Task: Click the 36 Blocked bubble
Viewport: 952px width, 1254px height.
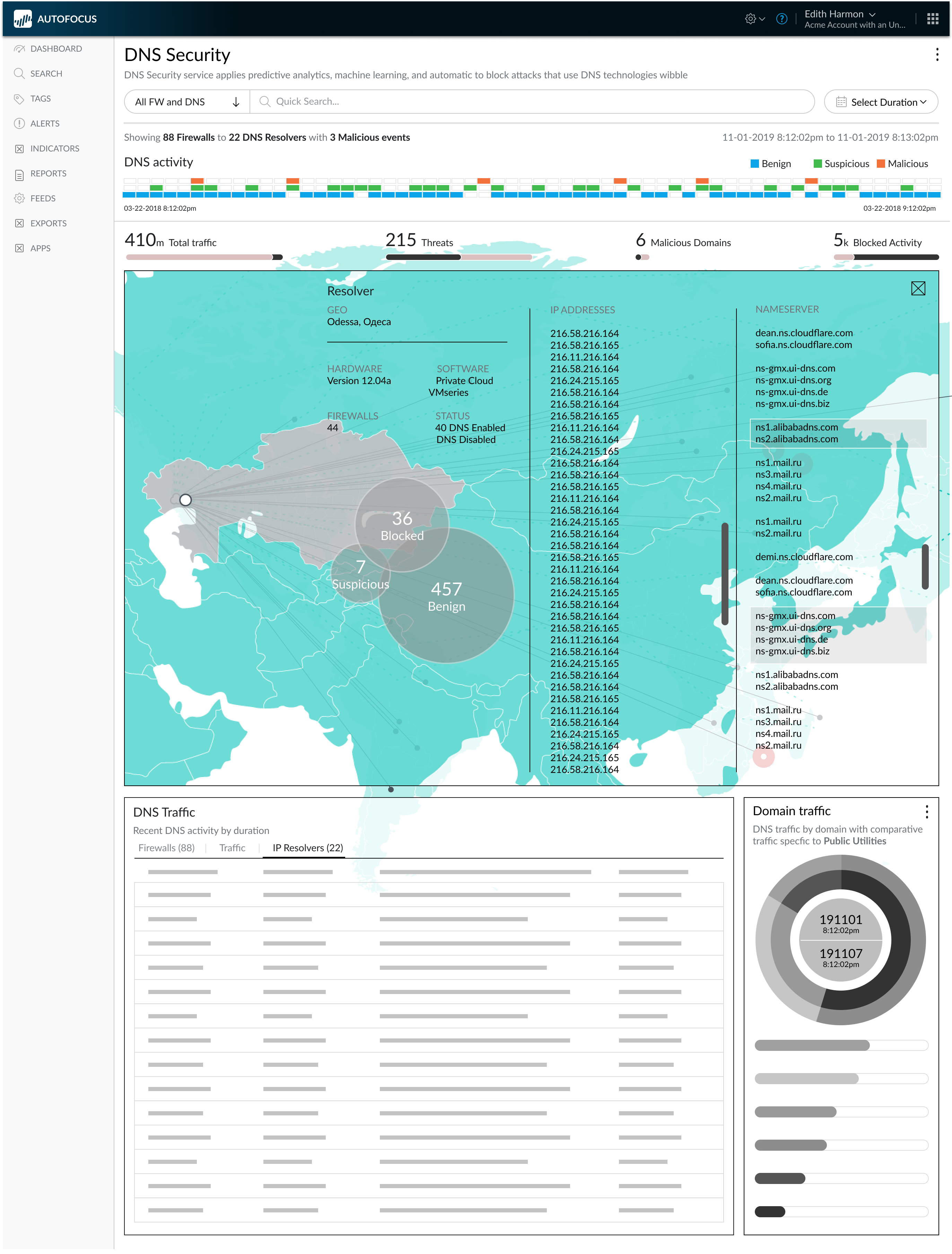Action: tap(402, 525)
